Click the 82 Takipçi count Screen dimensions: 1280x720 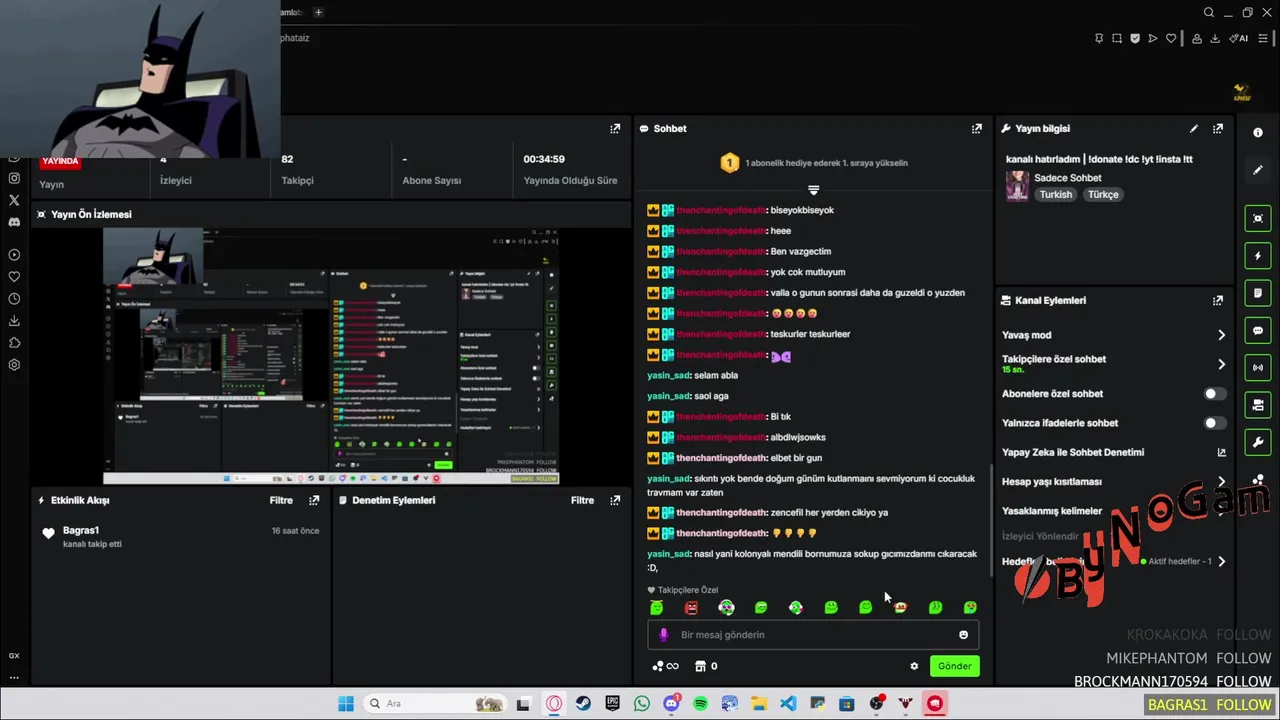point(287,159)
